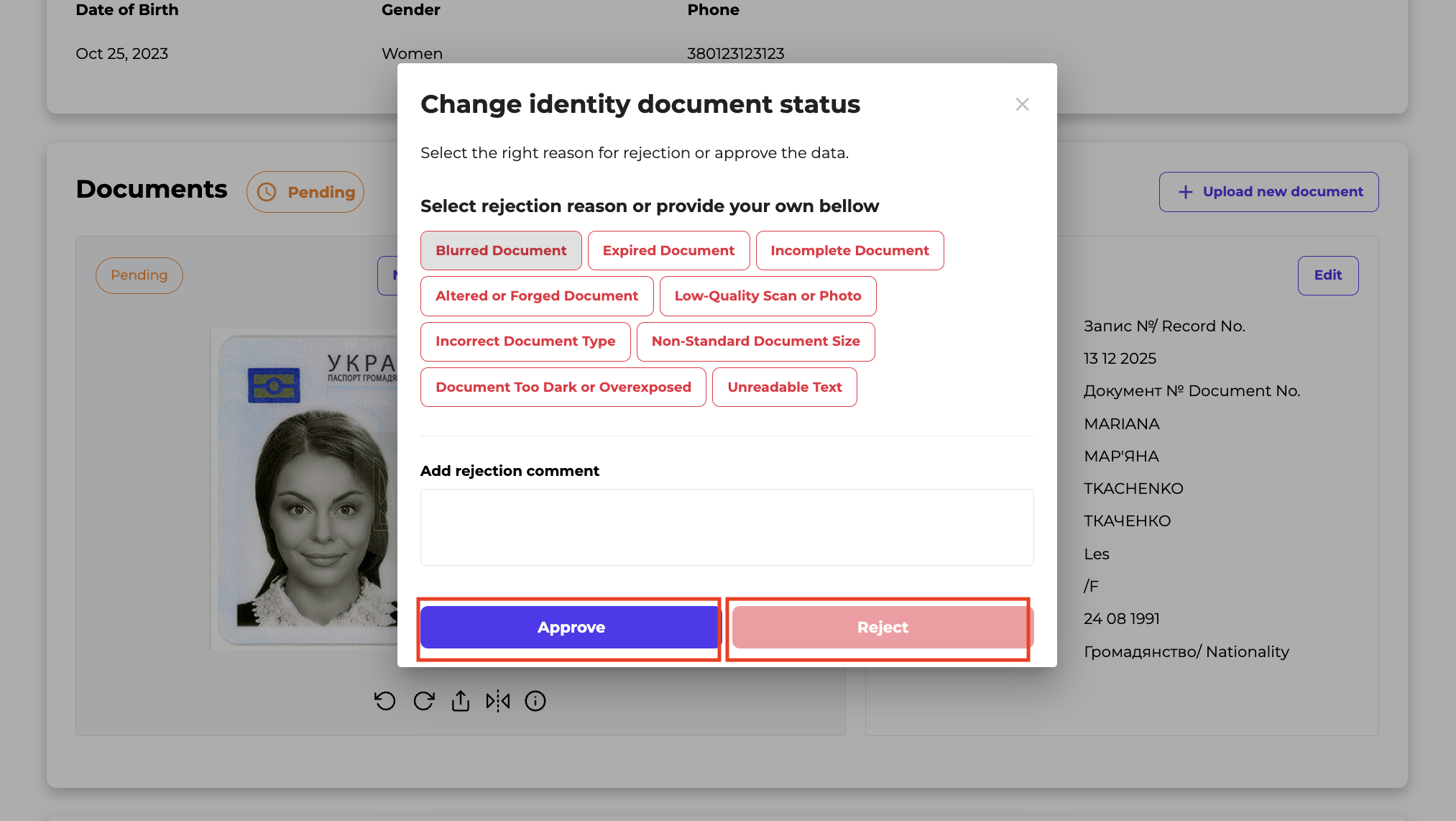
Task: Pick Altered or Forged Document reason
Action: point(536,295)
